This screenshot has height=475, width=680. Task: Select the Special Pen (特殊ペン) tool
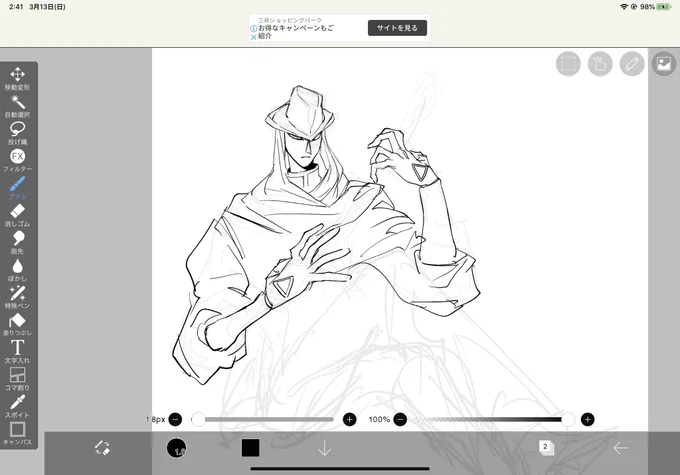(17, 297)
